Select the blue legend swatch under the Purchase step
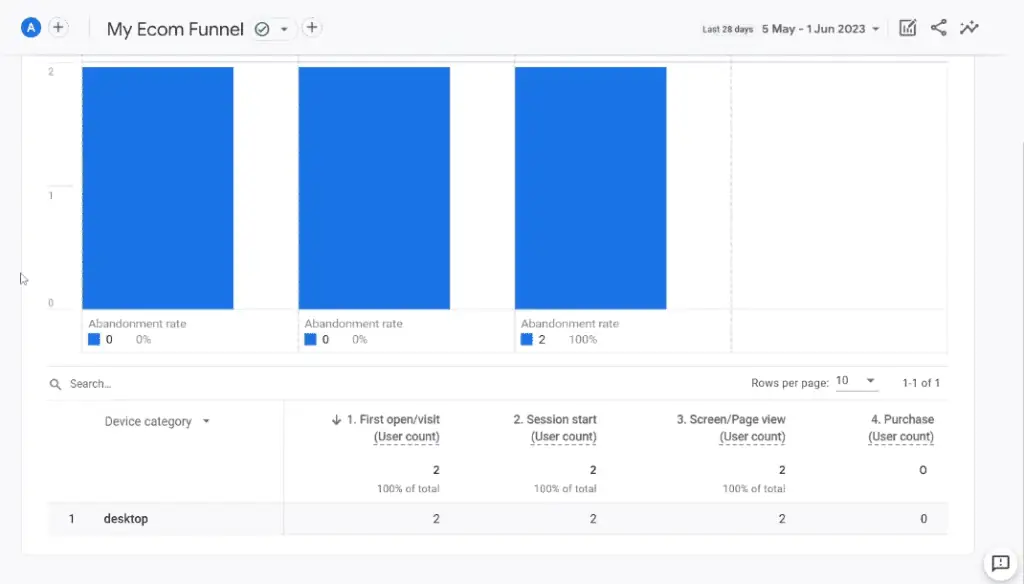Viewport: 1024px width, 584px height. (527, 339)
